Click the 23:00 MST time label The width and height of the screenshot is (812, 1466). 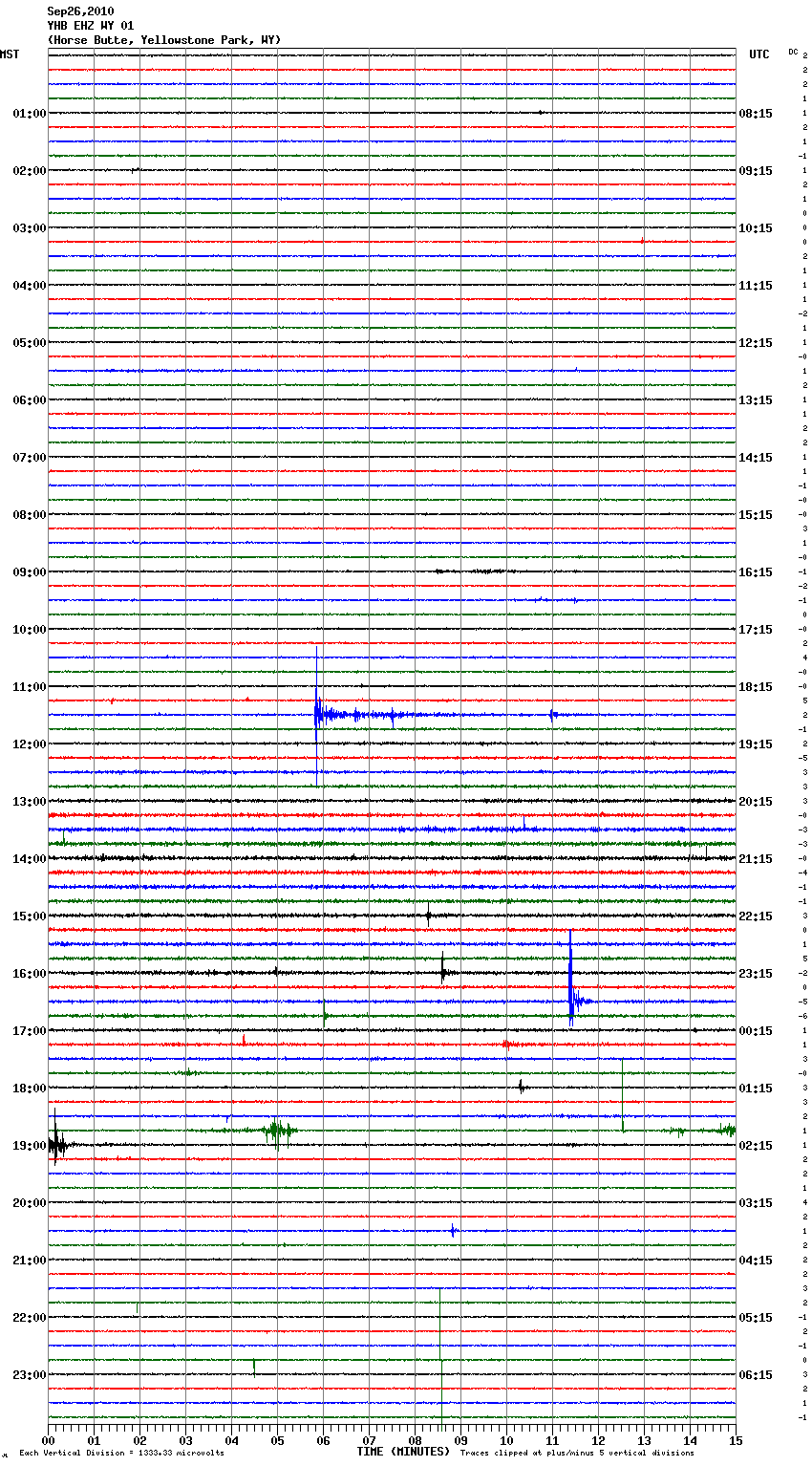pyautogui.click(x=29, y=1375)
